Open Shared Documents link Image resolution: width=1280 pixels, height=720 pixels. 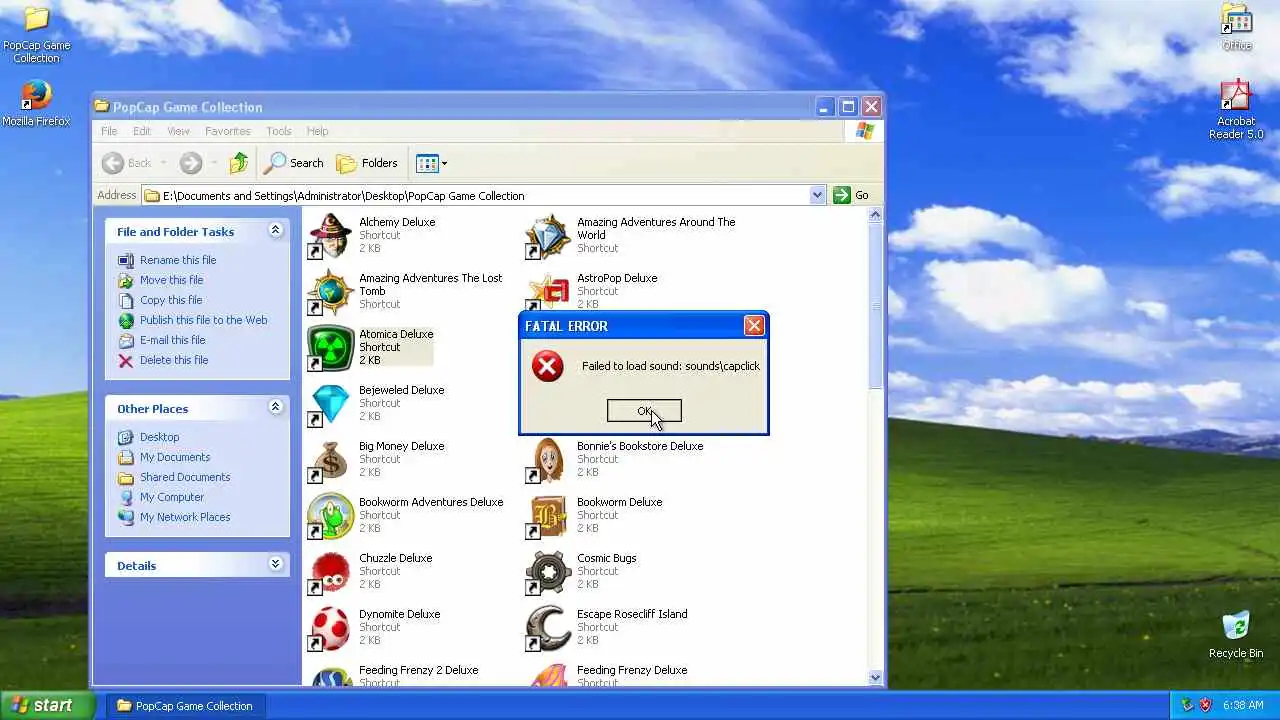point(185,477)
